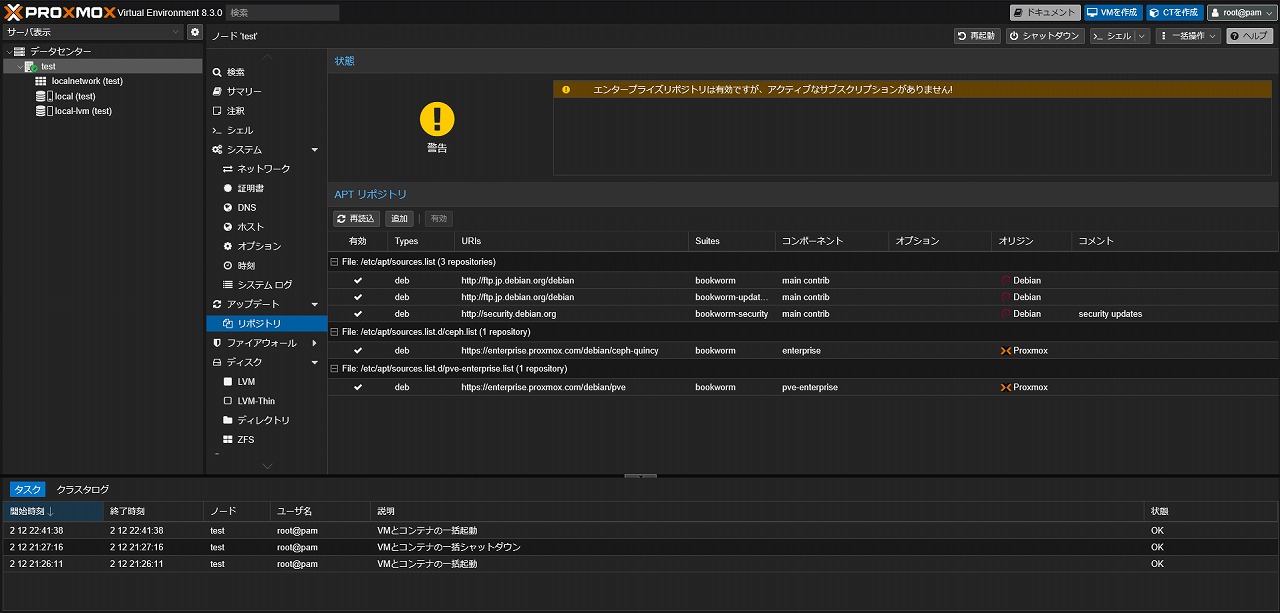Click the CTを作成 button

(x=1174, y=12)
